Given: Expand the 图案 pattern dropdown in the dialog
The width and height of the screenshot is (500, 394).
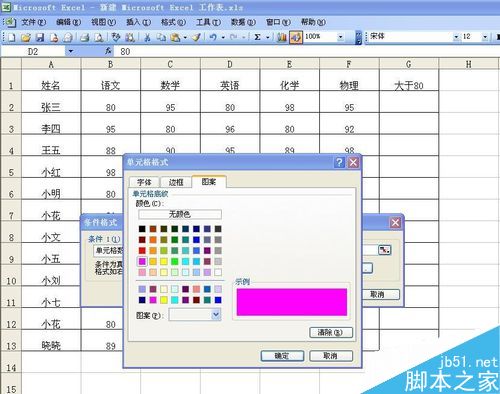Looking at the screenshot, I should (216, 314).
